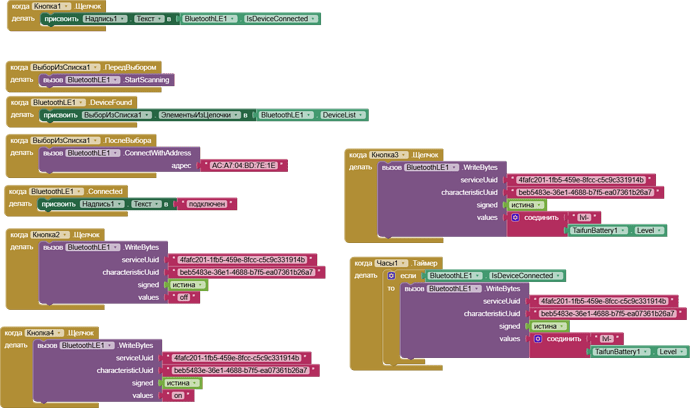
Task: Open BluetoothLE1 dropdown in StartScanning call
Action: coord(92,80)
